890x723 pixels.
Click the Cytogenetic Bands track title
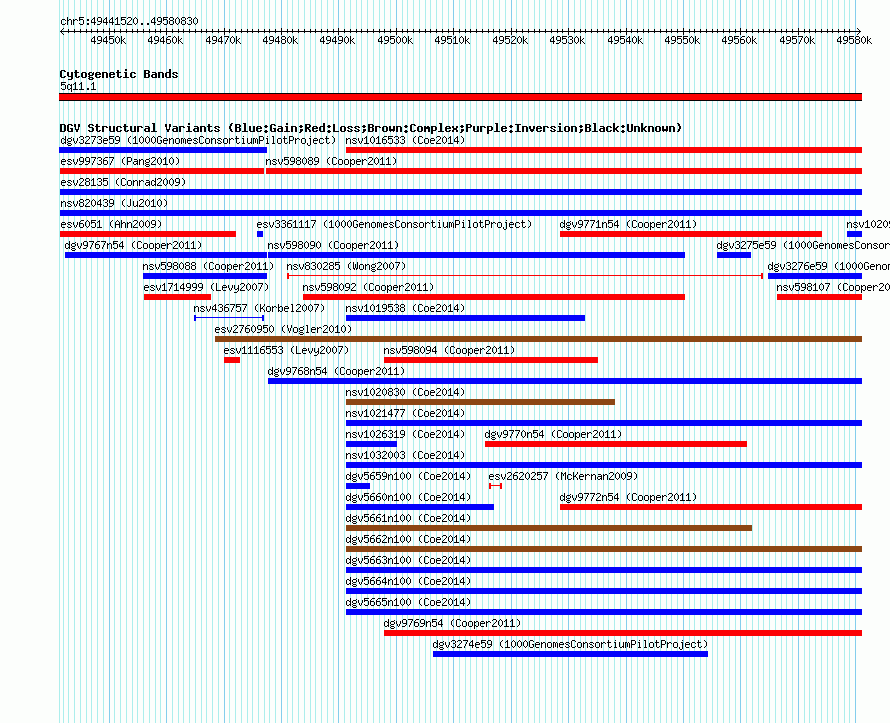click(x=119, y=74)
